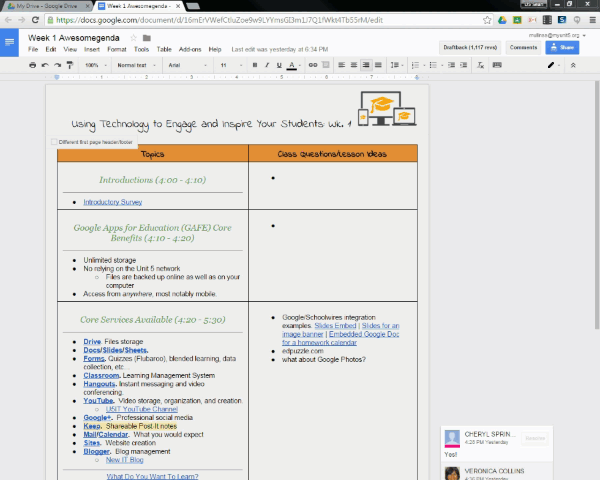Open the Format menu

tap(117, 49)
